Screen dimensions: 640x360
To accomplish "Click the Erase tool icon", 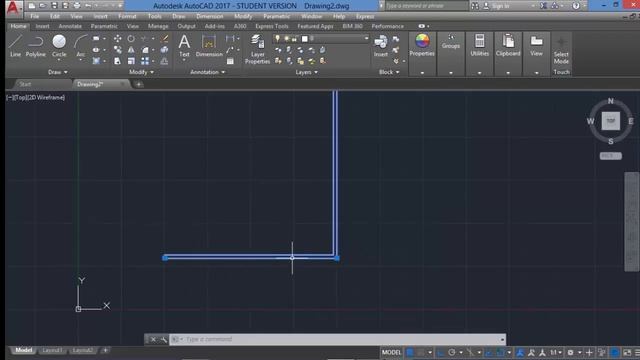I will pos(164,38).
